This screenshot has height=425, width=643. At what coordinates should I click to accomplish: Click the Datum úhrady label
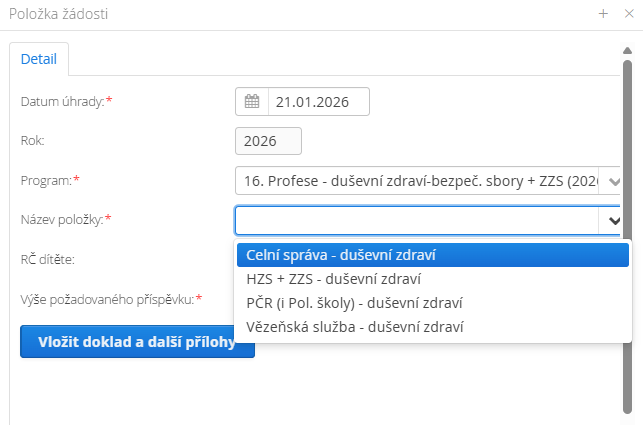point(62,101)
